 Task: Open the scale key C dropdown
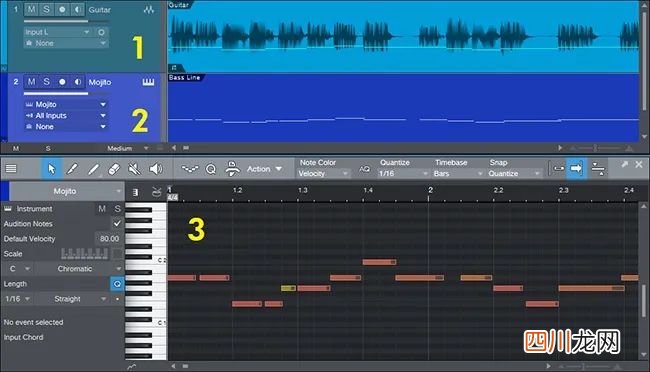click(18, 269)
